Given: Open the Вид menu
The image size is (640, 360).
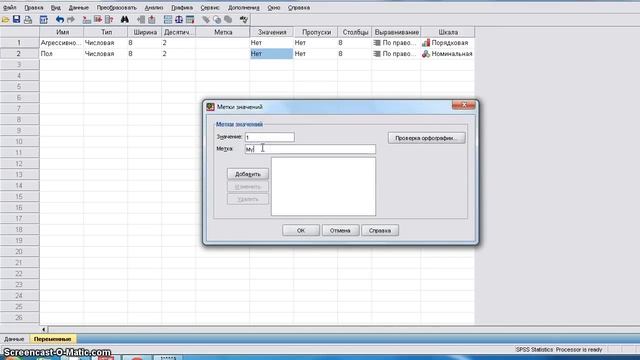Looking at the screenshot, I should (x=56, y=8).
